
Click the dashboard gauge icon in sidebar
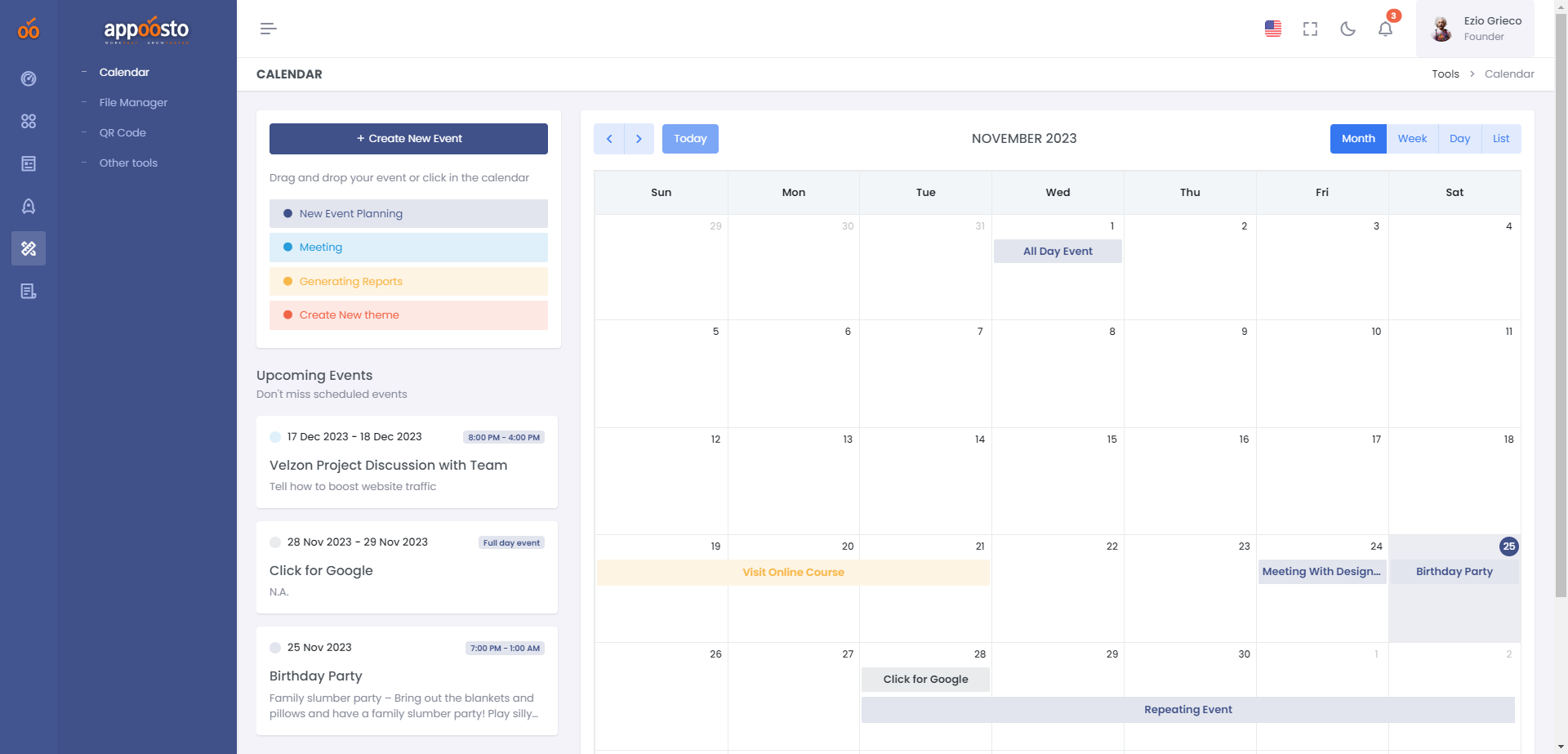pos(29,78)
